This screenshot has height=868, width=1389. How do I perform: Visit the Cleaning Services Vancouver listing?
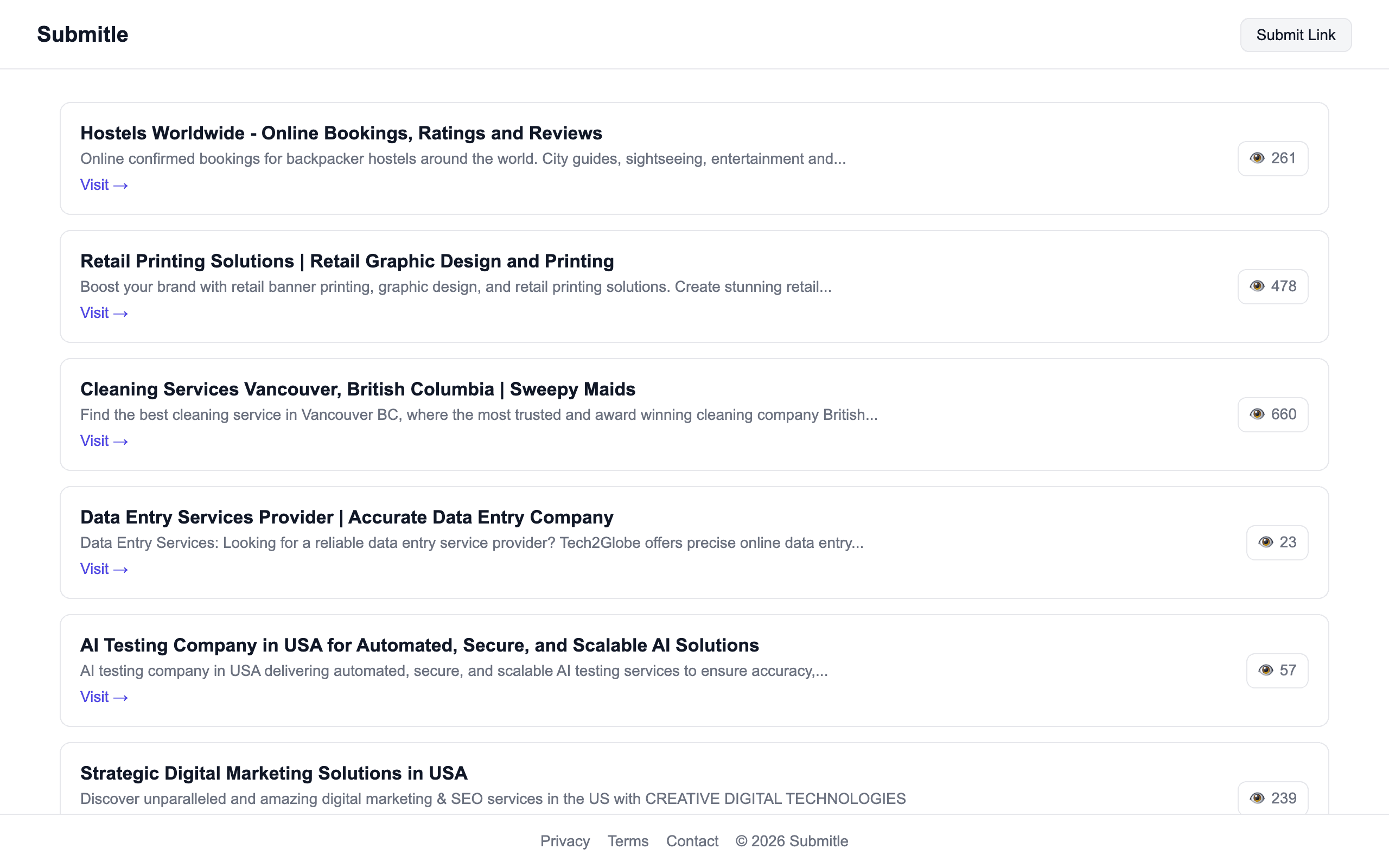coord(104,441)
